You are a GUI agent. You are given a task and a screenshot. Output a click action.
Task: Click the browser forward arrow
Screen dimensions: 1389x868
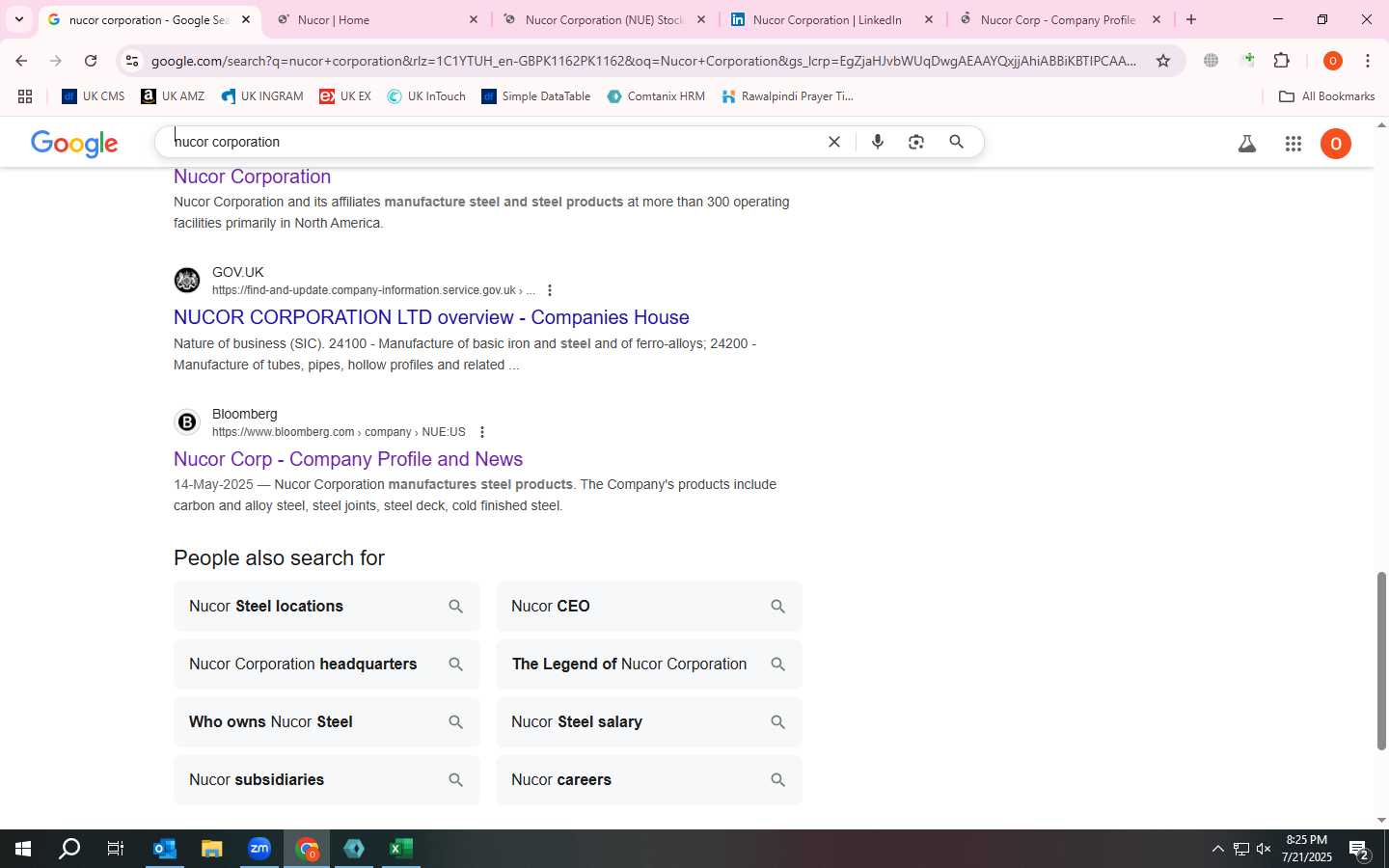[x=56, y=61]
